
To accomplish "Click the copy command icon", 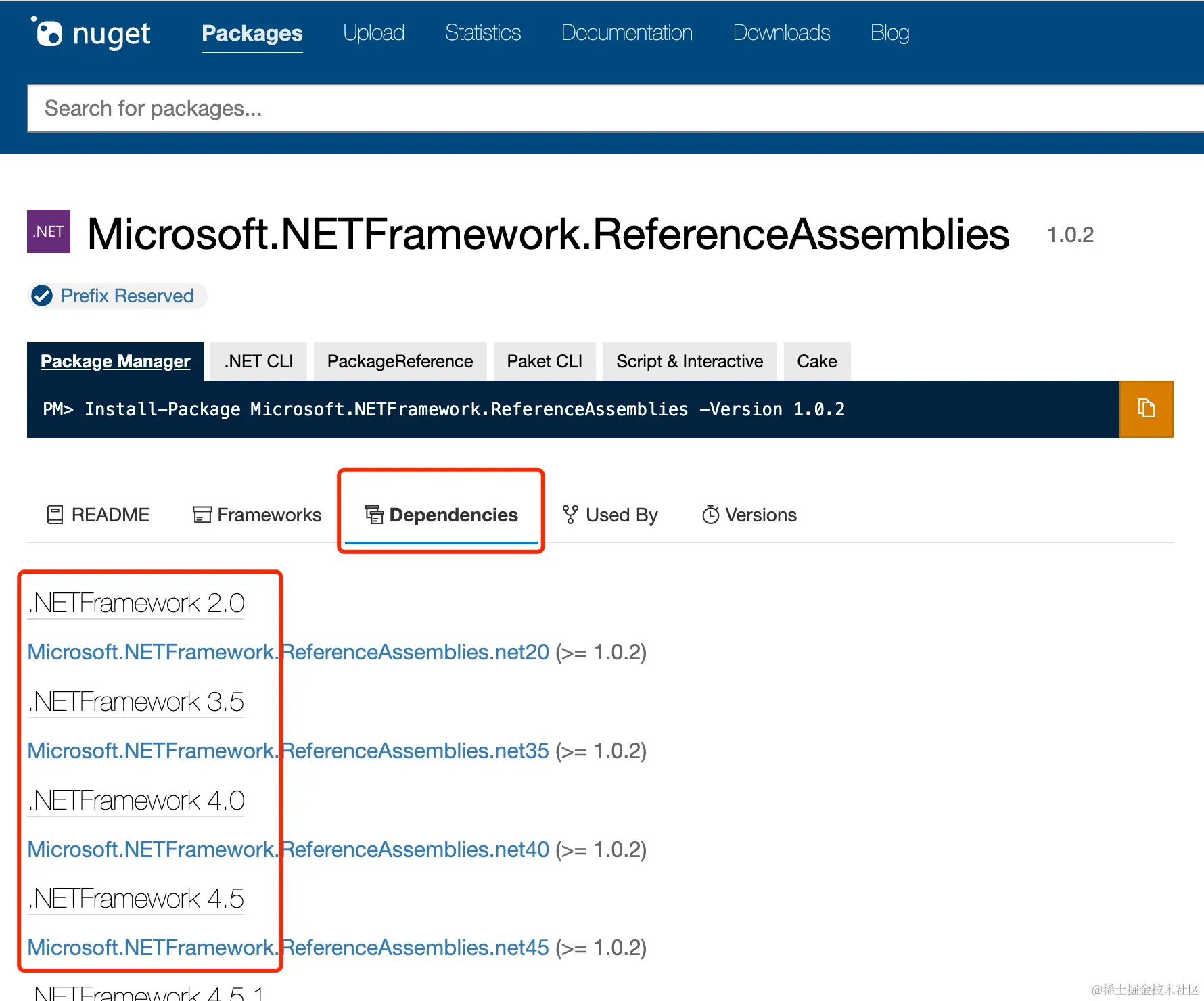I will pyautogui.click(x=1147, y=409).
